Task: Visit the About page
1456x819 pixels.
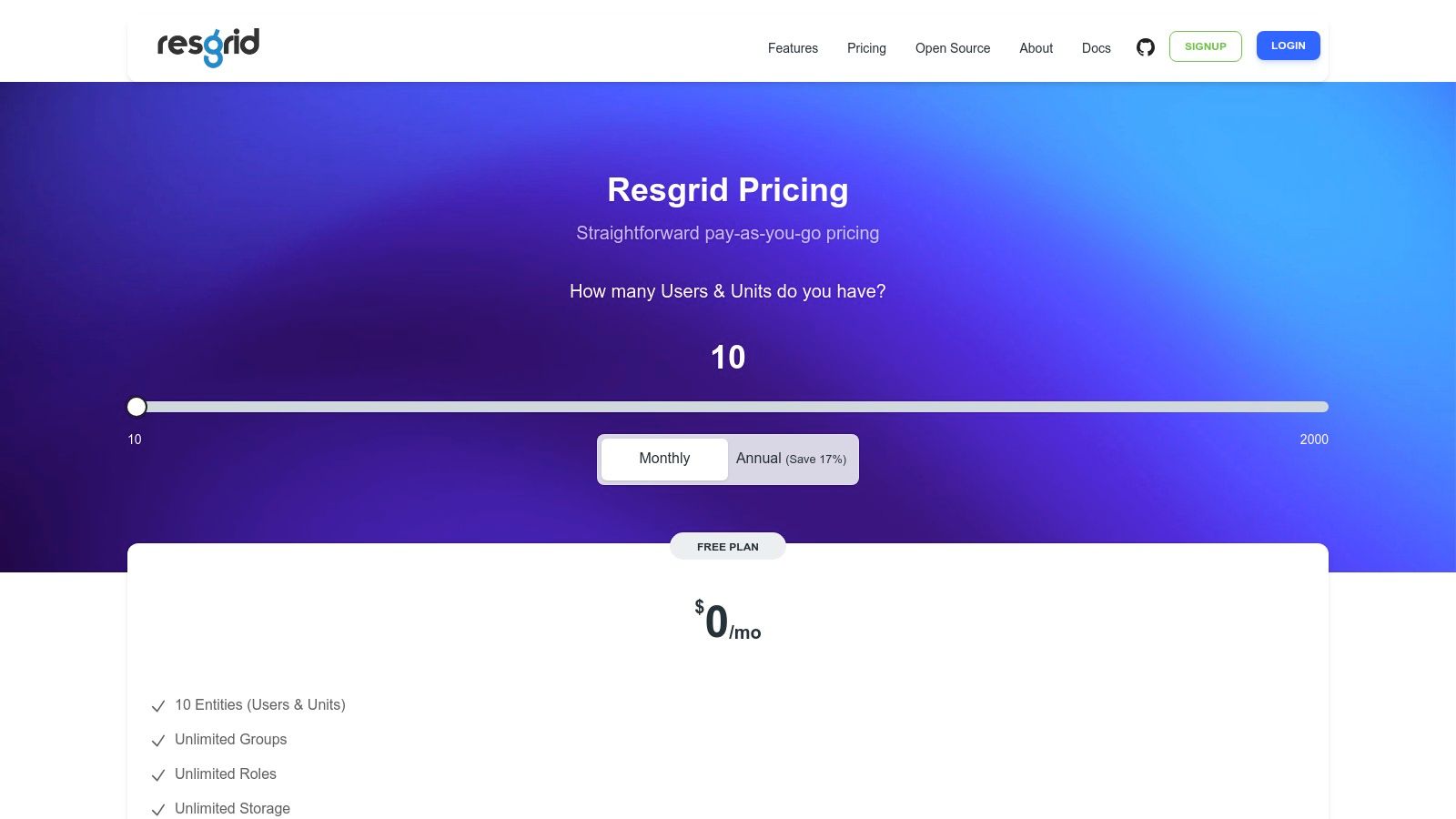Action: (1036, 48)
